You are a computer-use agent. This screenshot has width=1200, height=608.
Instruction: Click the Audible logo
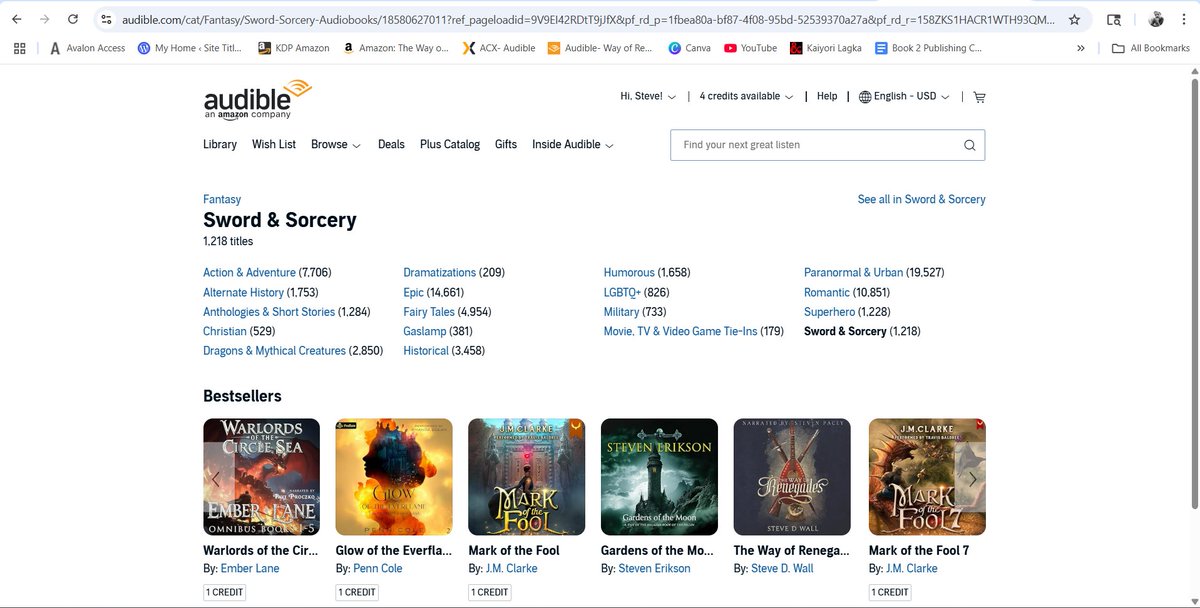coord(258,101)
